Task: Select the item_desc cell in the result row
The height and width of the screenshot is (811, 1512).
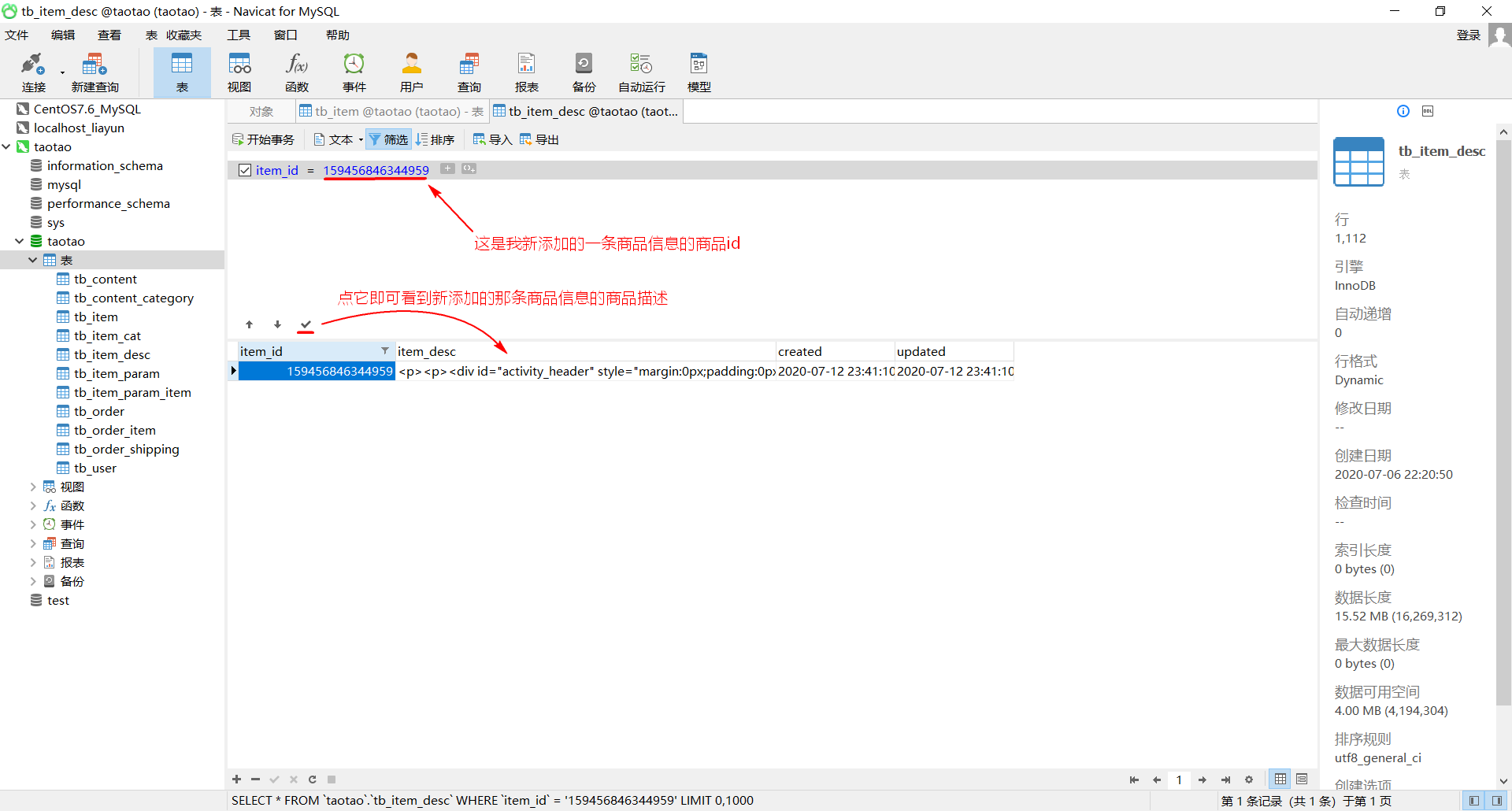Action: pos(585,371)
